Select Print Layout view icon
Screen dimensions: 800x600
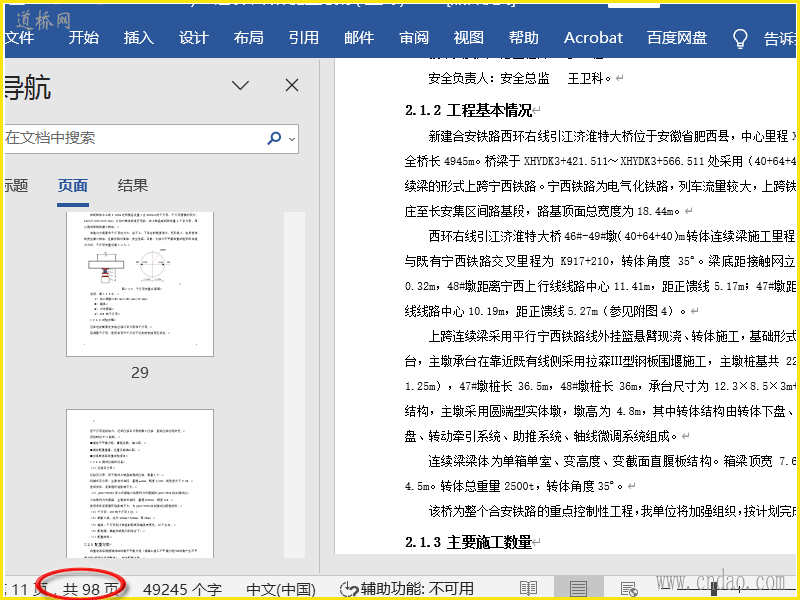pos(578,589)
